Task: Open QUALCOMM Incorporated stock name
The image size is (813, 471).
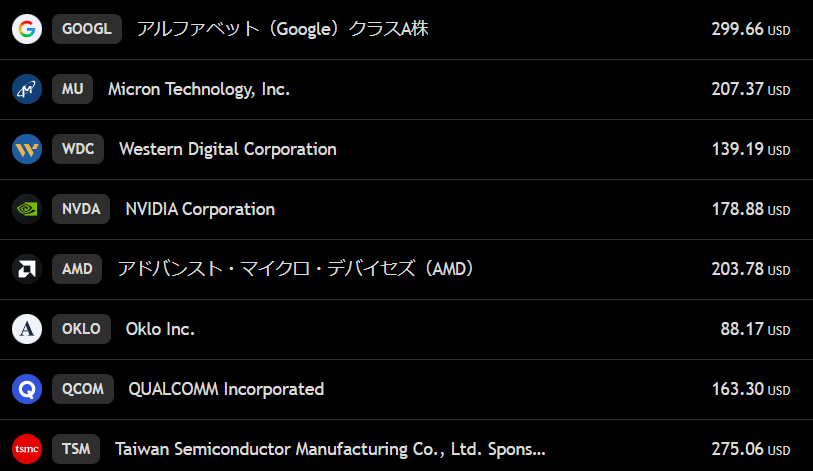Action: click(226, 389)
